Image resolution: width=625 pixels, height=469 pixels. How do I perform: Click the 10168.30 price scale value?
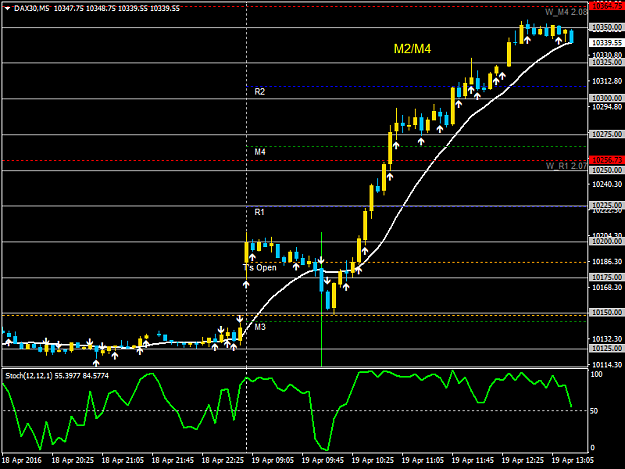pyautogui.click(x=607, y=287)
